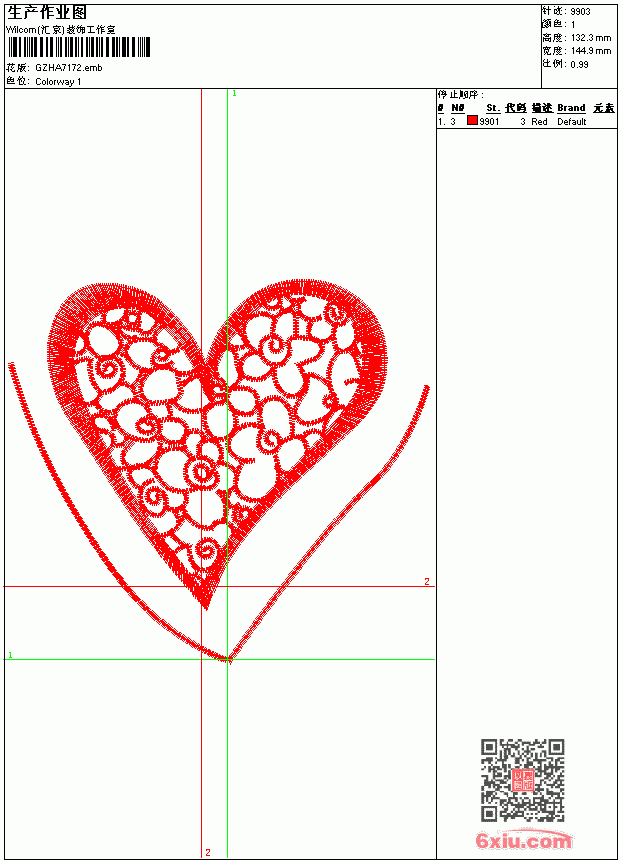The height and width of the screenshot is (860, 620).
Task: Click the Brand column header
Action: tap(571, 108)
